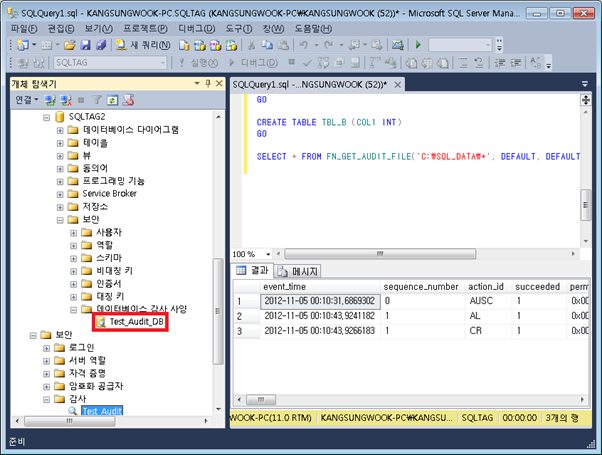Expand the Service Broker folder
The height and width of the screenshot is (455, 602).
(60, 194)
